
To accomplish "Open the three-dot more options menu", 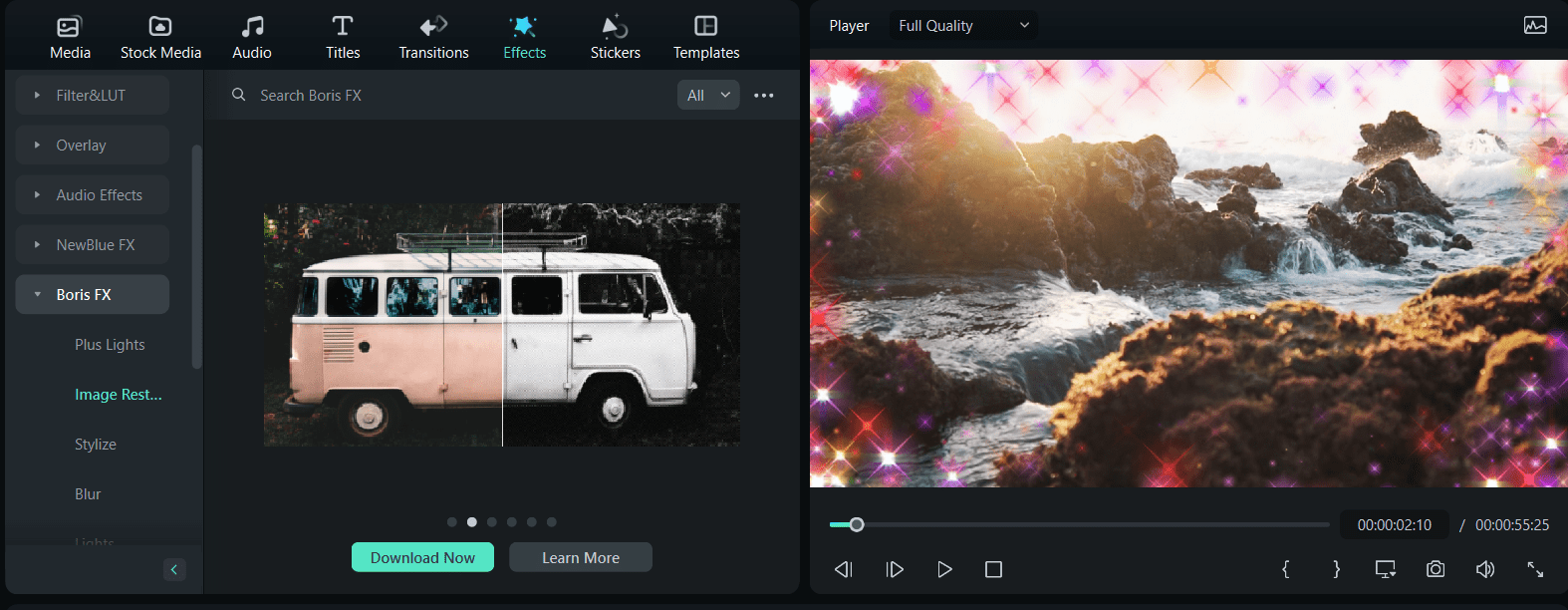I will 764,96.
